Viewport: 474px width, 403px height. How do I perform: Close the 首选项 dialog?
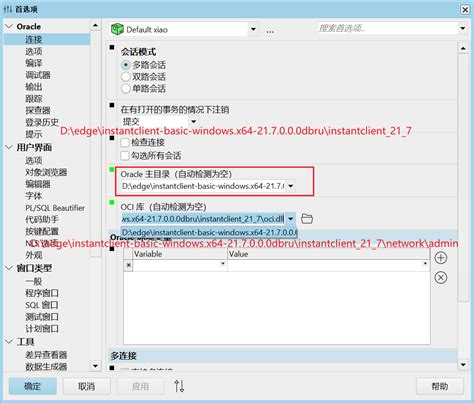pos(465,9)
